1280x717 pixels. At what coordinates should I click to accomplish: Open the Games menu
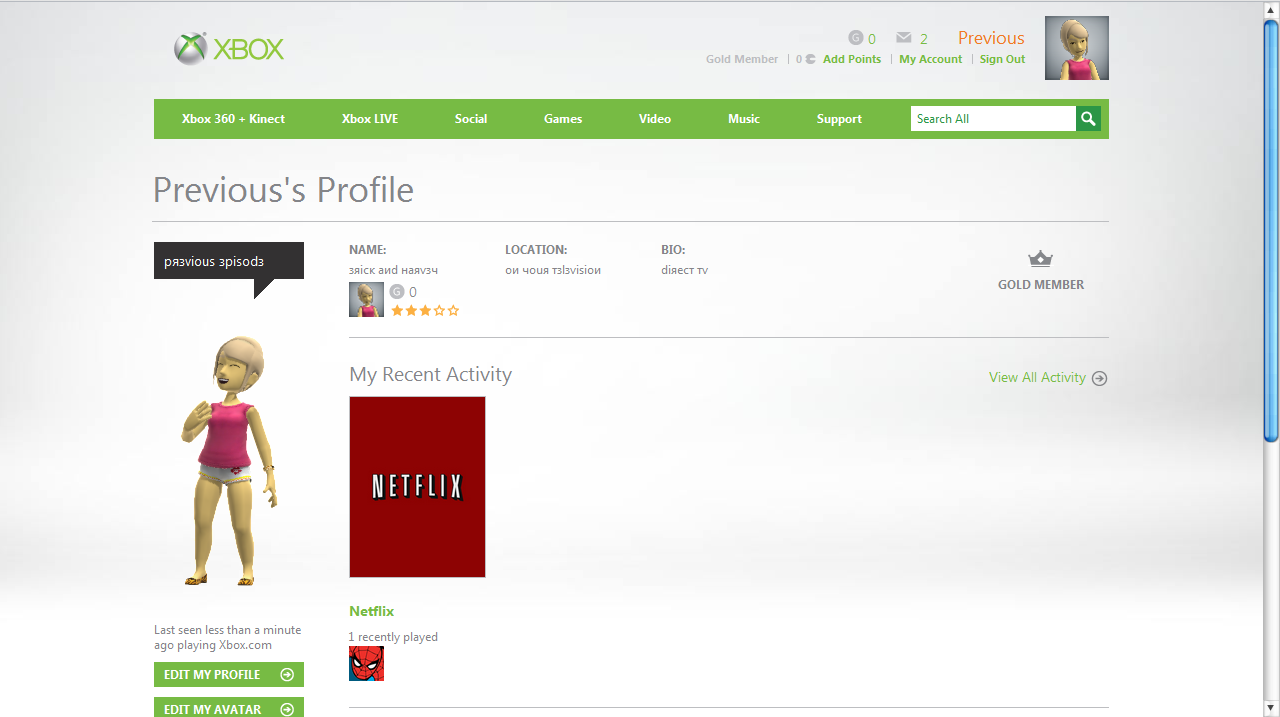[563, 119]
